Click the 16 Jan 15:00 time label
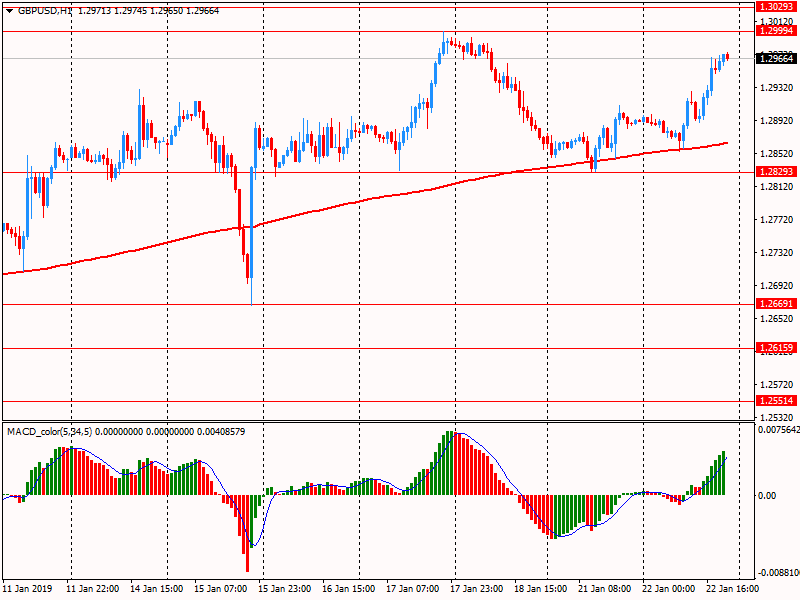 349,588
